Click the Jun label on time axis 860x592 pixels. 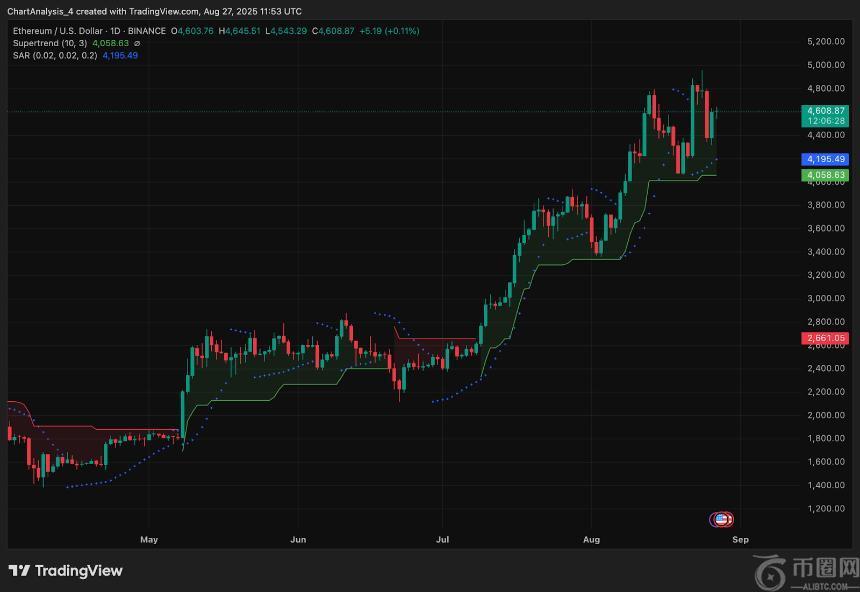coord(297,539)
